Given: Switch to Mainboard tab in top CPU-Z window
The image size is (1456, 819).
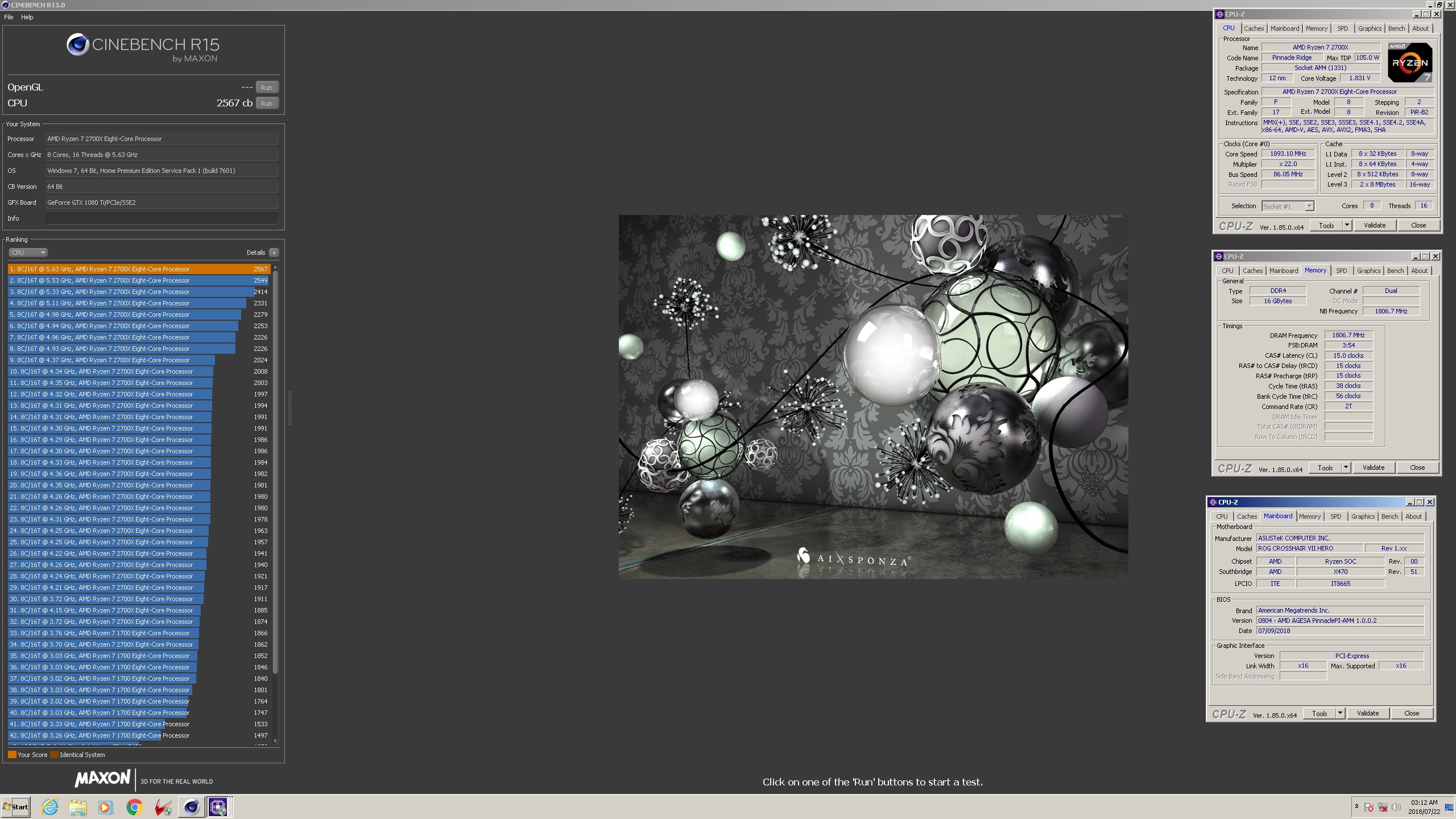Looking at the screenshot, I should click(1284, 28).
